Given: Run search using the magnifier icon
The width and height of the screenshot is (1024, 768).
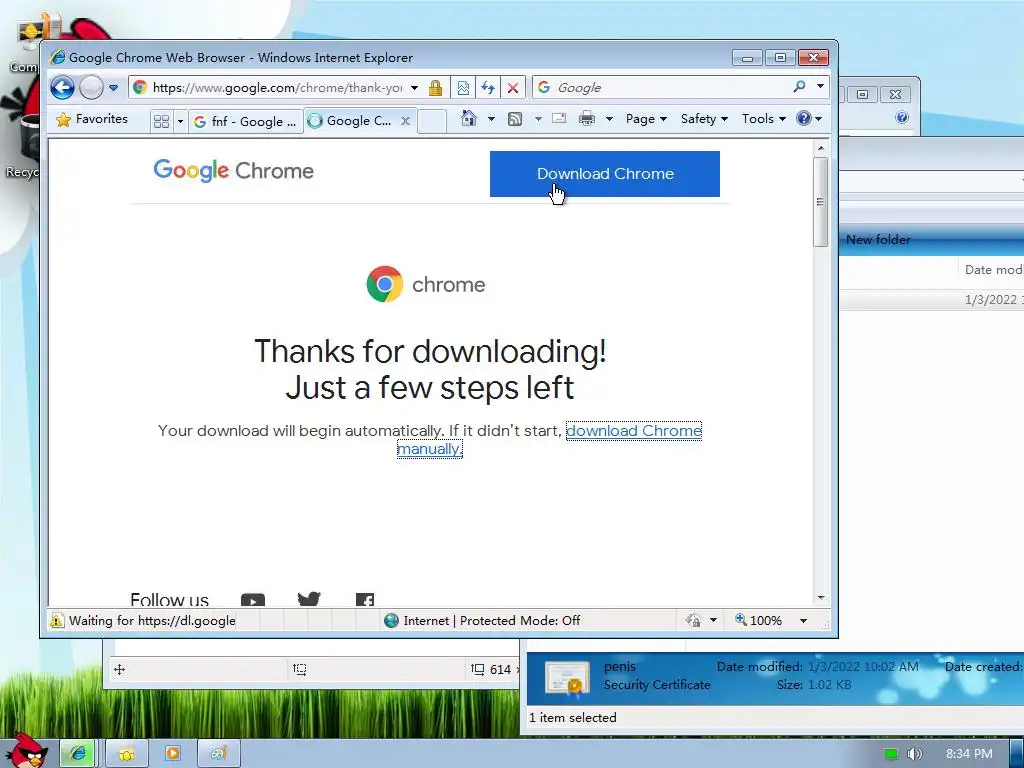Looking at the screenshot, I should (x=799, y=87).
